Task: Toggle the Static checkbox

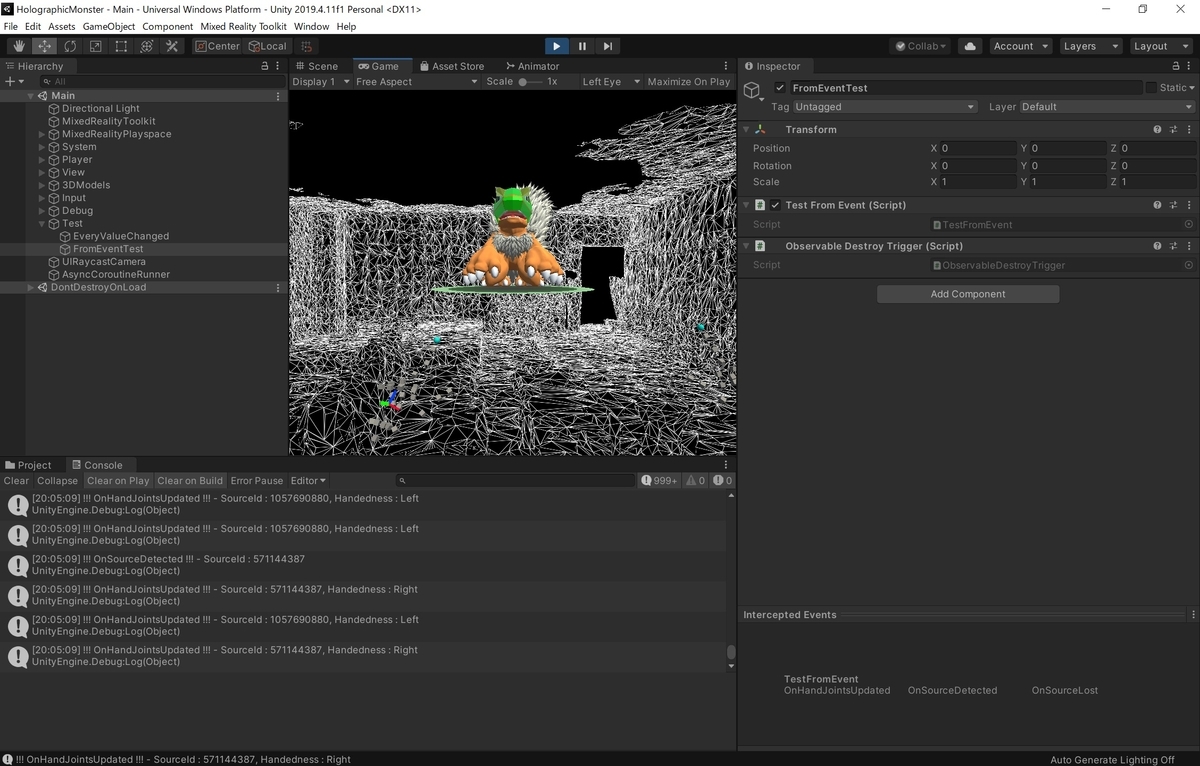Action: pyautogui.click(x=1151, y=88)
